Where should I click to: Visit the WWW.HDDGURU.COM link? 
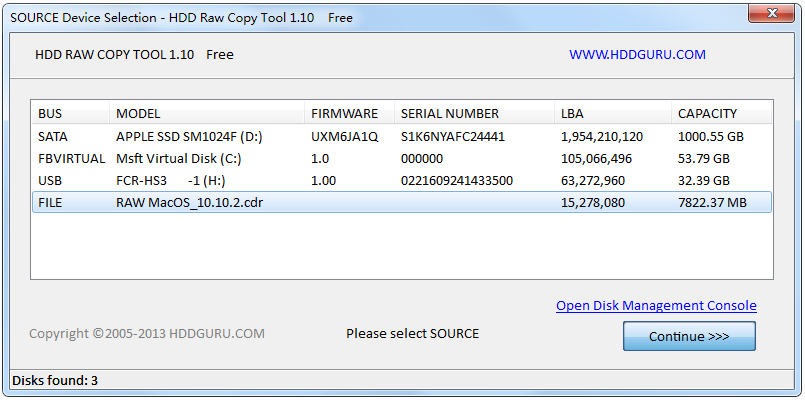(637, 54)
